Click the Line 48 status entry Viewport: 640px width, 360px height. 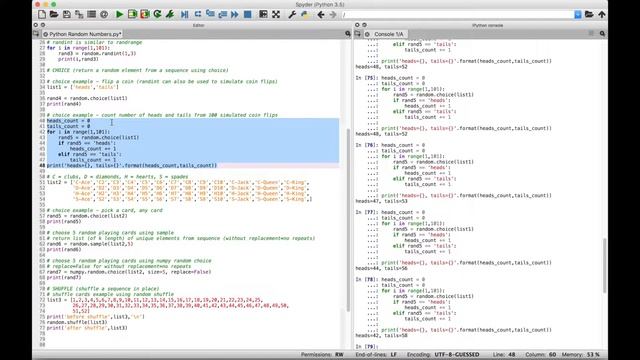click(504, 355)
